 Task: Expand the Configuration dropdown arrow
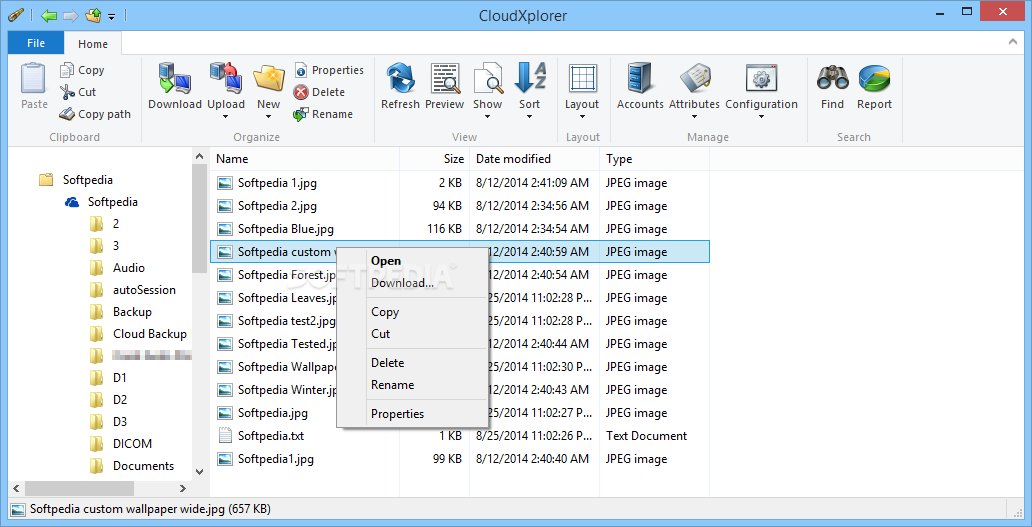(761, 117)
